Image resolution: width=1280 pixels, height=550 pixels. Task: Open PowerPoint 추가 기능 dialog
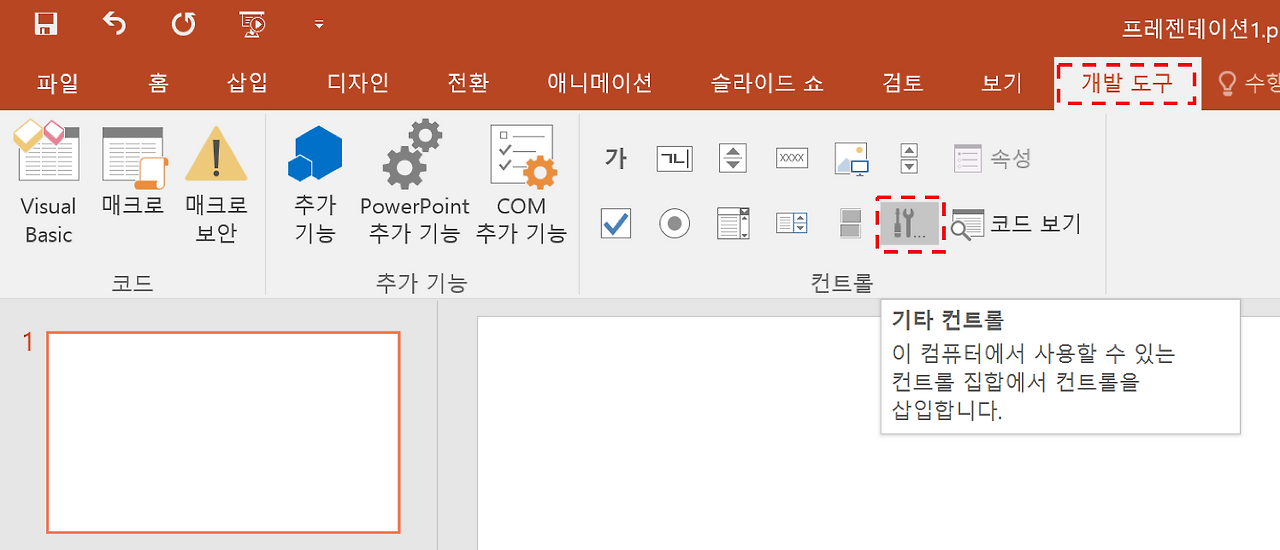tap(414, 182)
